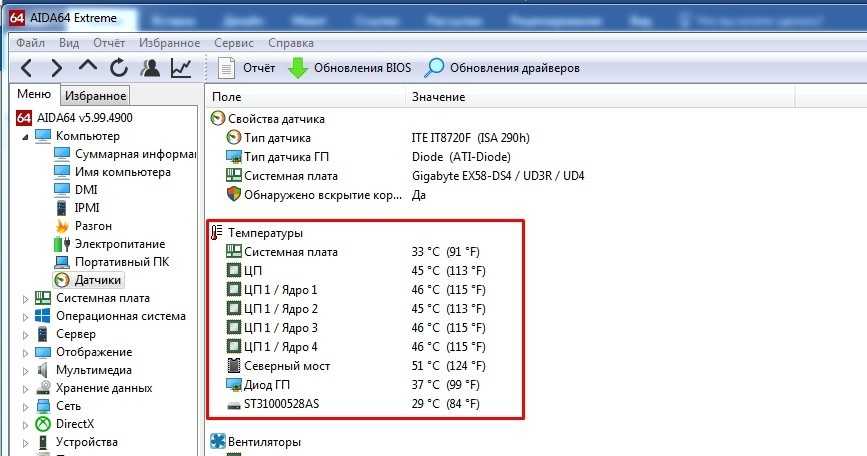
Task: Click the Back navigation arrow
Action: (26, 68)
